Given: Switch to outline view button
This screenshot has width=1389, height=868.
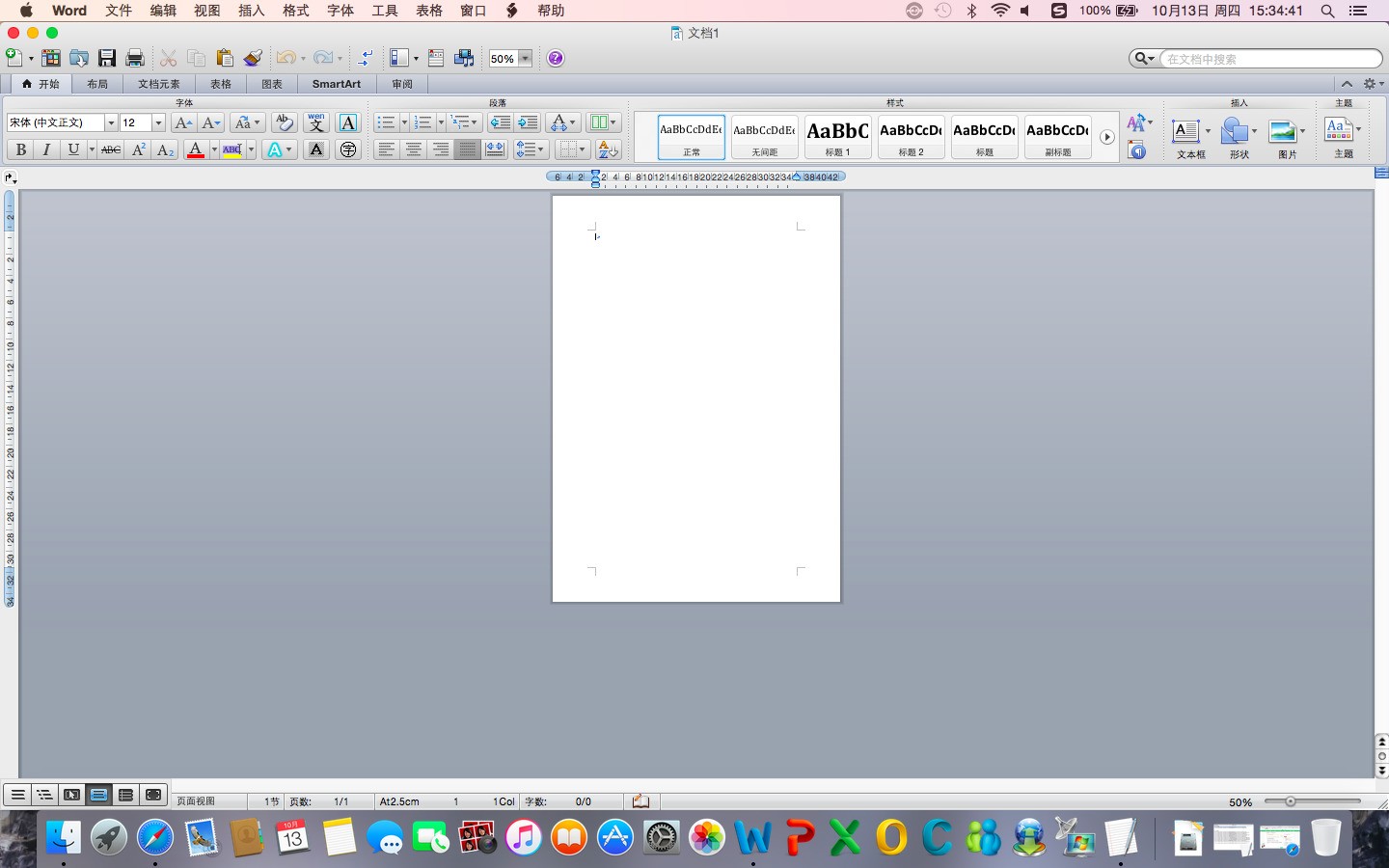Looking at the screenshot, I should pyautogui.click(x=44, y=795).
